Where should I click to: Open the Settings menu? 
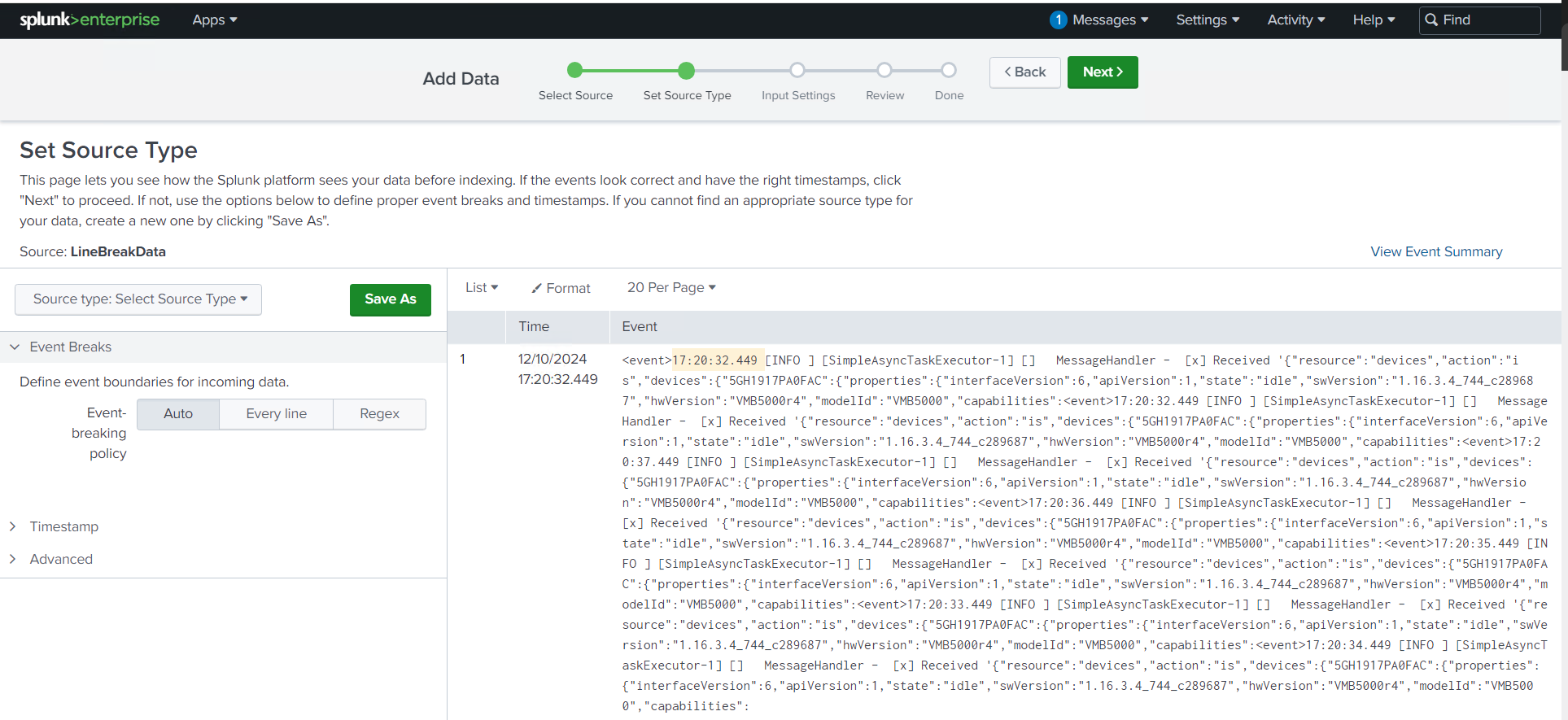(1207, 20)
